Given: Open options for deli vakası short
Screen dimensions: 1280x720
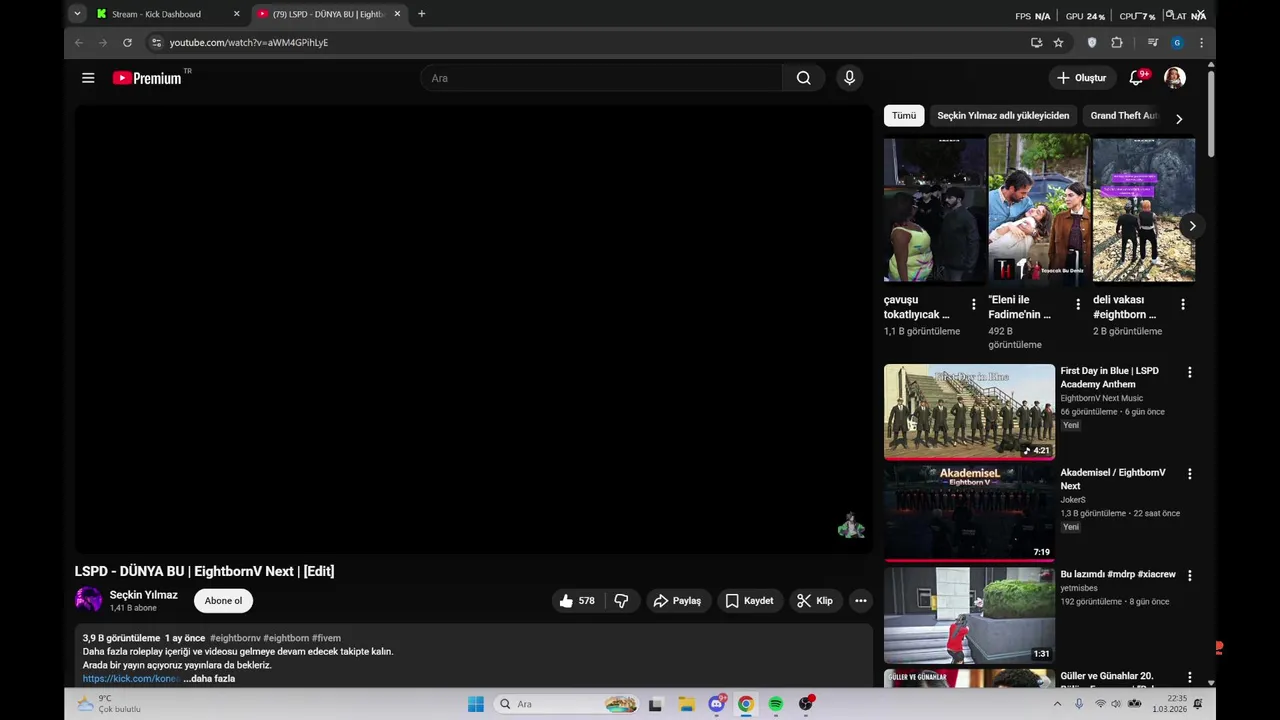Looking at the screenshot, I should [1182, 304].
